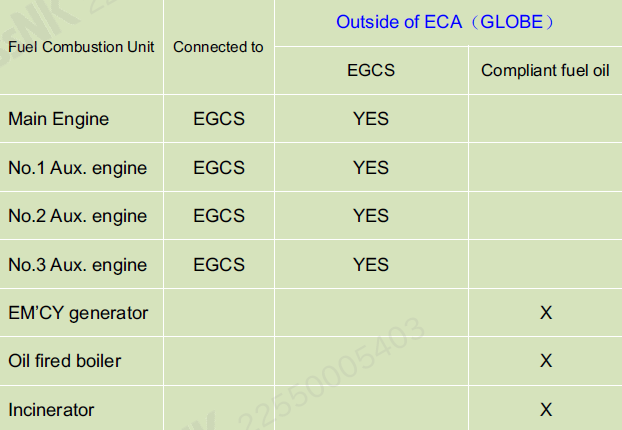
Task: Click the YES cell for No.1 Aux. engine
Action: click(371, 167)
